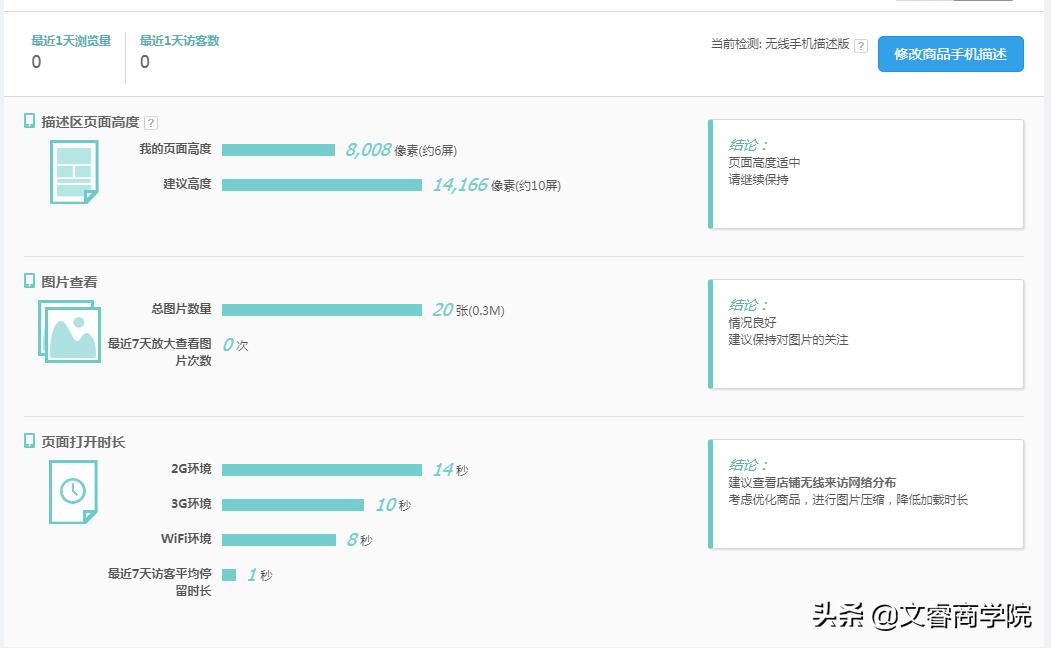This screenshot has height=648, width=1051.
Task: Click the 我的页面高度 progress bar
Action: pyautogui.click(x=280, y=149)
